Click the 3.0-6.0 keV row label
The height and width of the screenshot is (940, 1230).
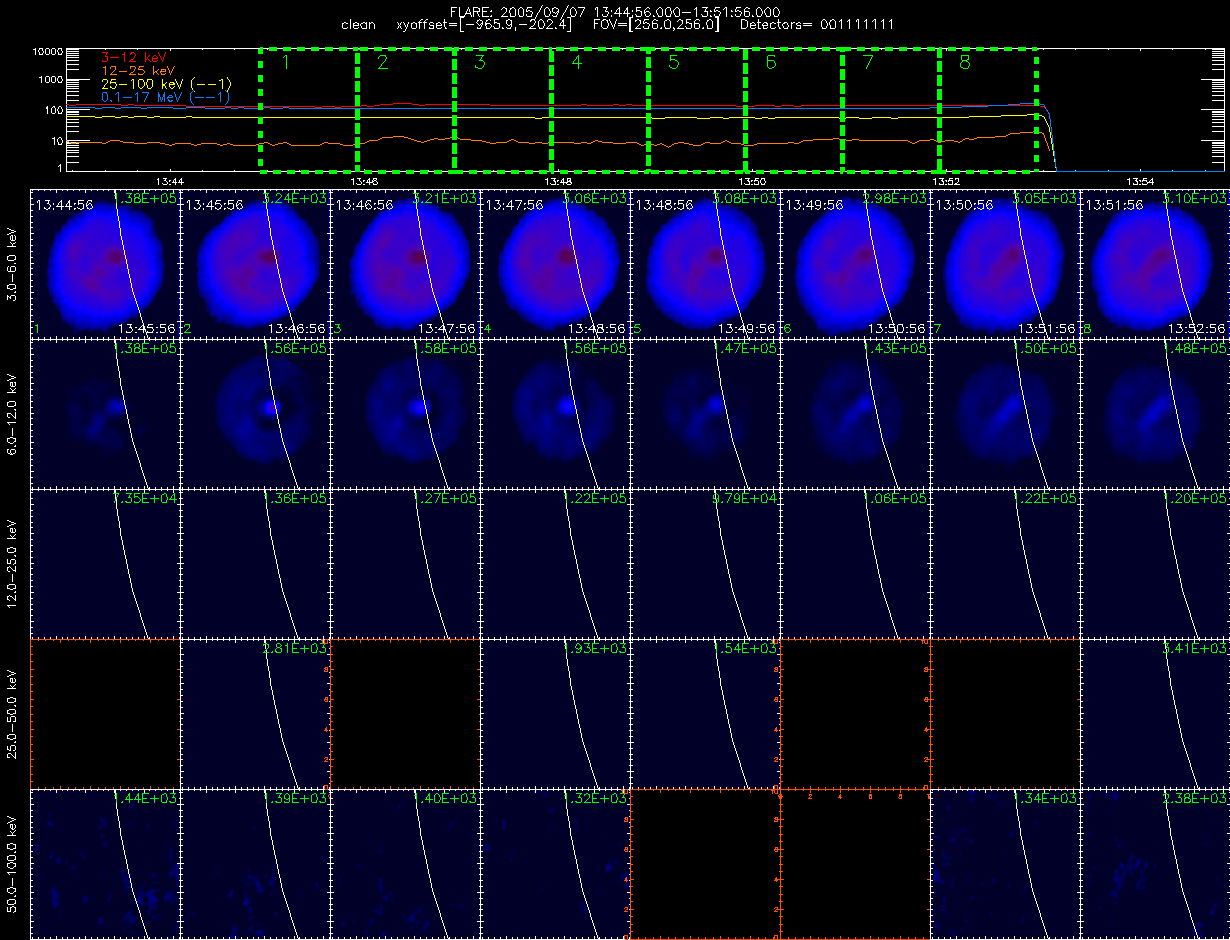12,263
